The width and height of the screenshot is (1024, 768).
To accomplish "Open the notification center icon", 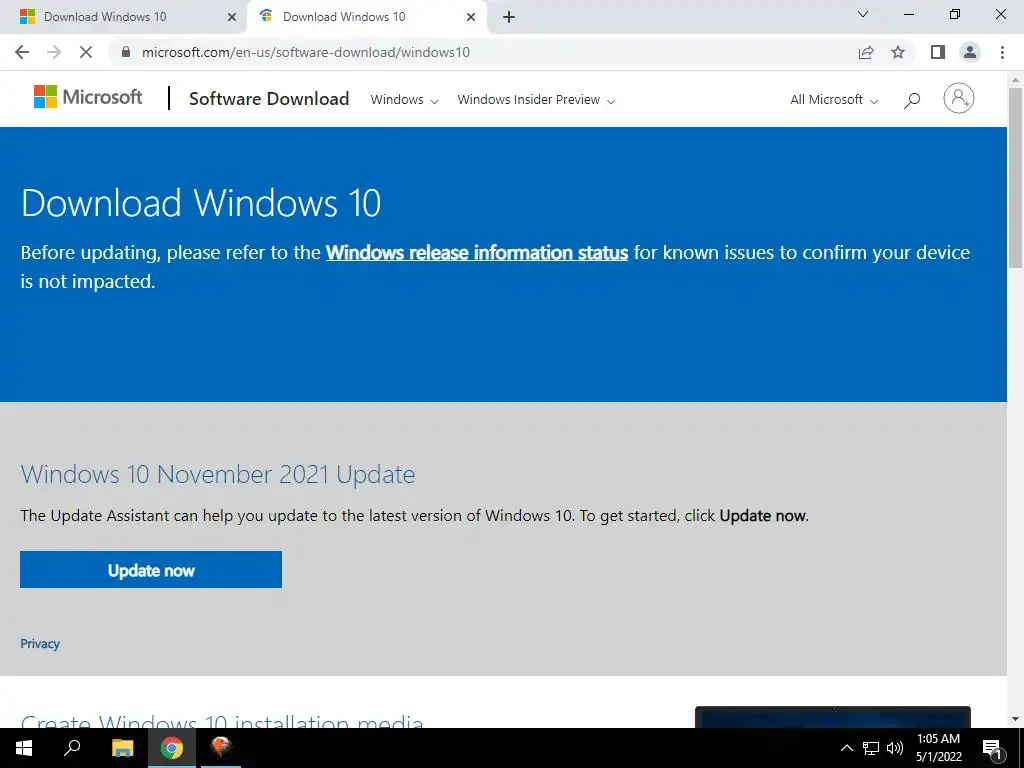I will (x=992, y=748).
